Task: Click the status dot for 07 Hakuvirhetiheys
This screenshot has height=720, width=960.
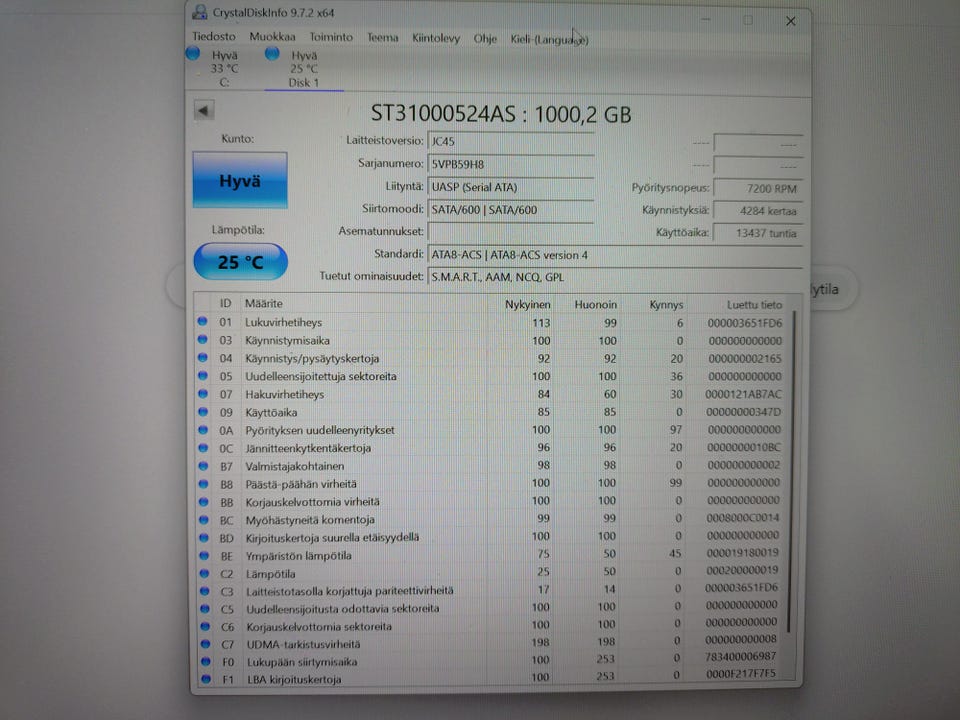Action: (x=203, y=394)
